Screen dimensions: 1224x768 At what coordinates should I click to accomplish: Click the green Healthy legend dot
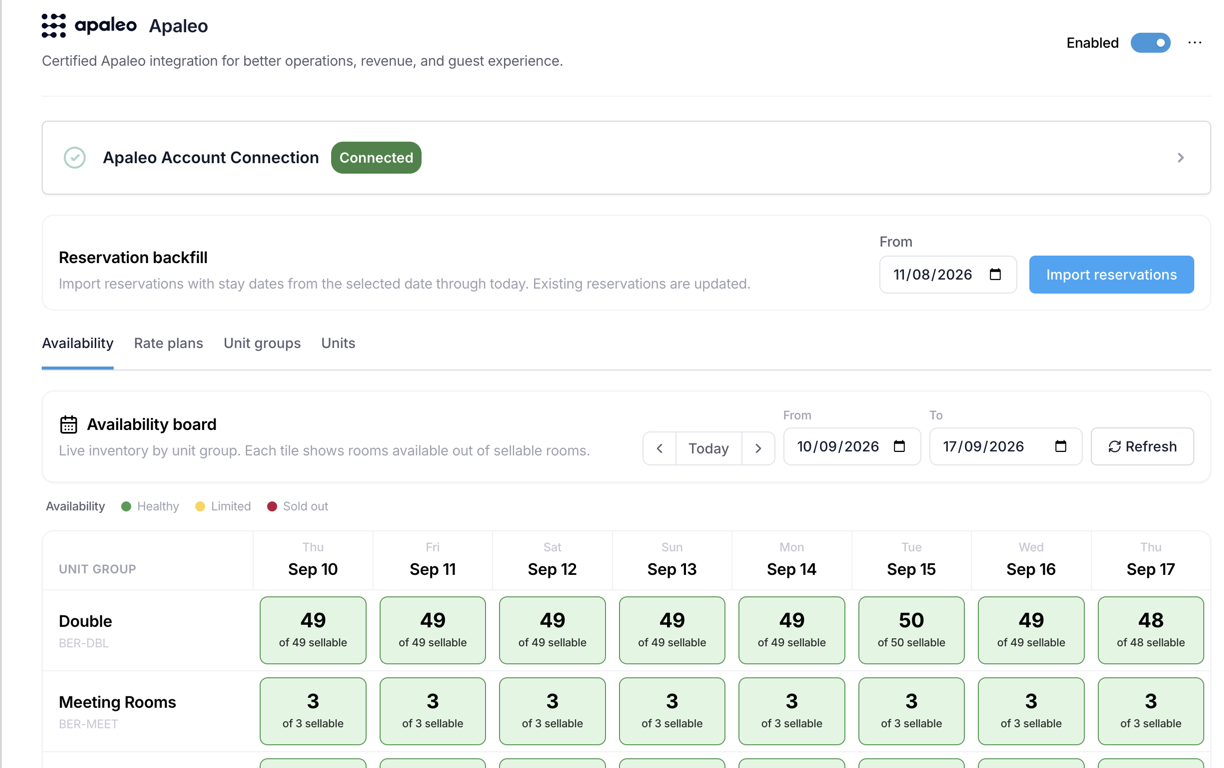pos(126,507)
